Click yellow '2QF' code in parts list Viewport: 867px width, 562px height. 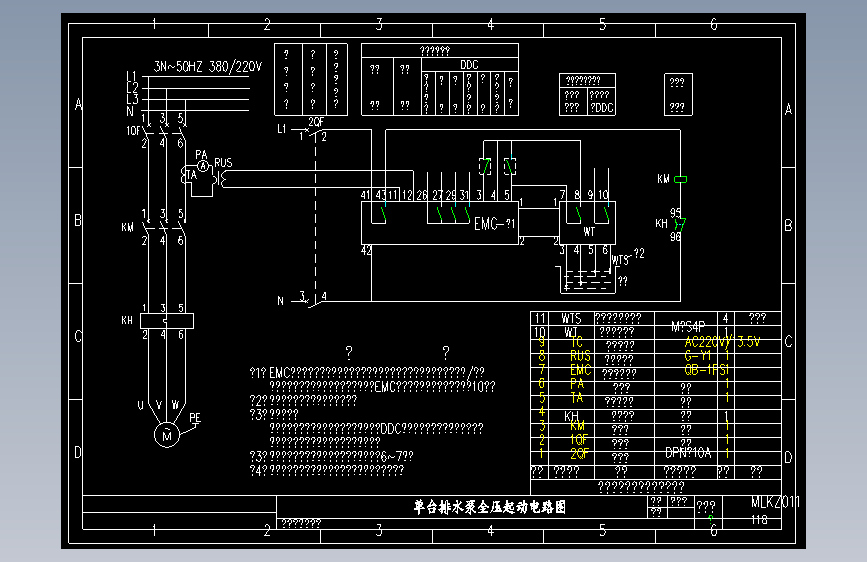[579, 454]
